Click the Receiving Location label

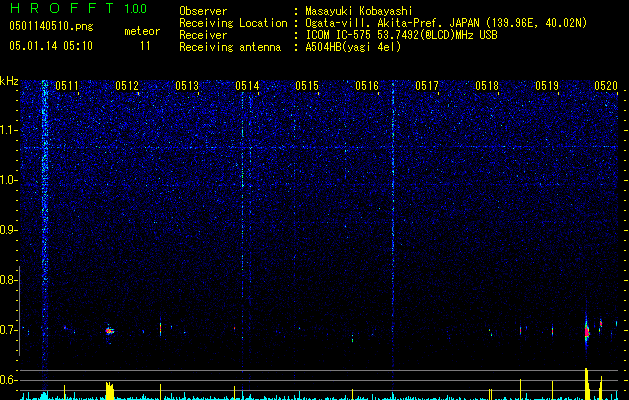click(x=233, y=23)
